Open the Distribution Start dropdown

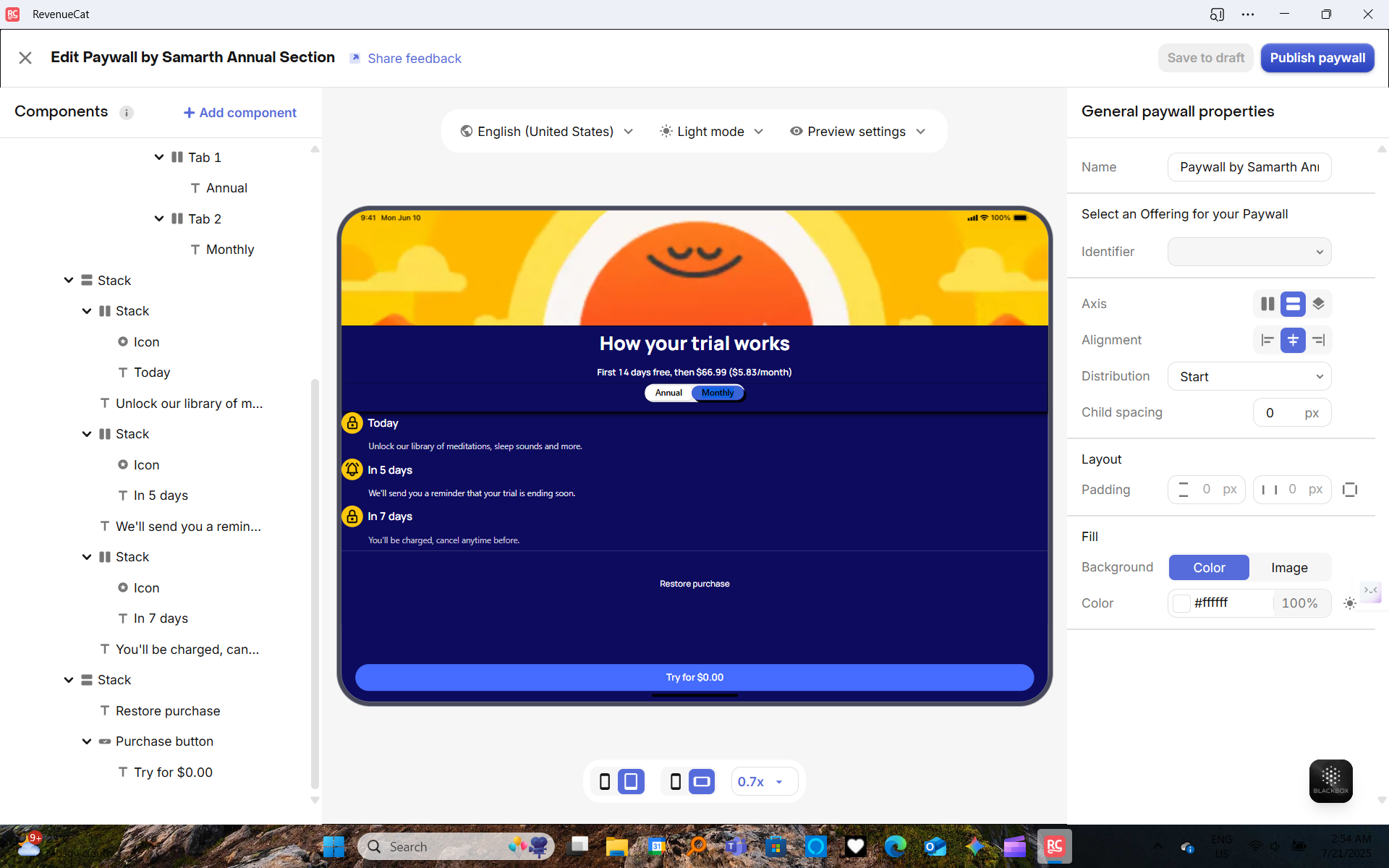(1249, 376)
